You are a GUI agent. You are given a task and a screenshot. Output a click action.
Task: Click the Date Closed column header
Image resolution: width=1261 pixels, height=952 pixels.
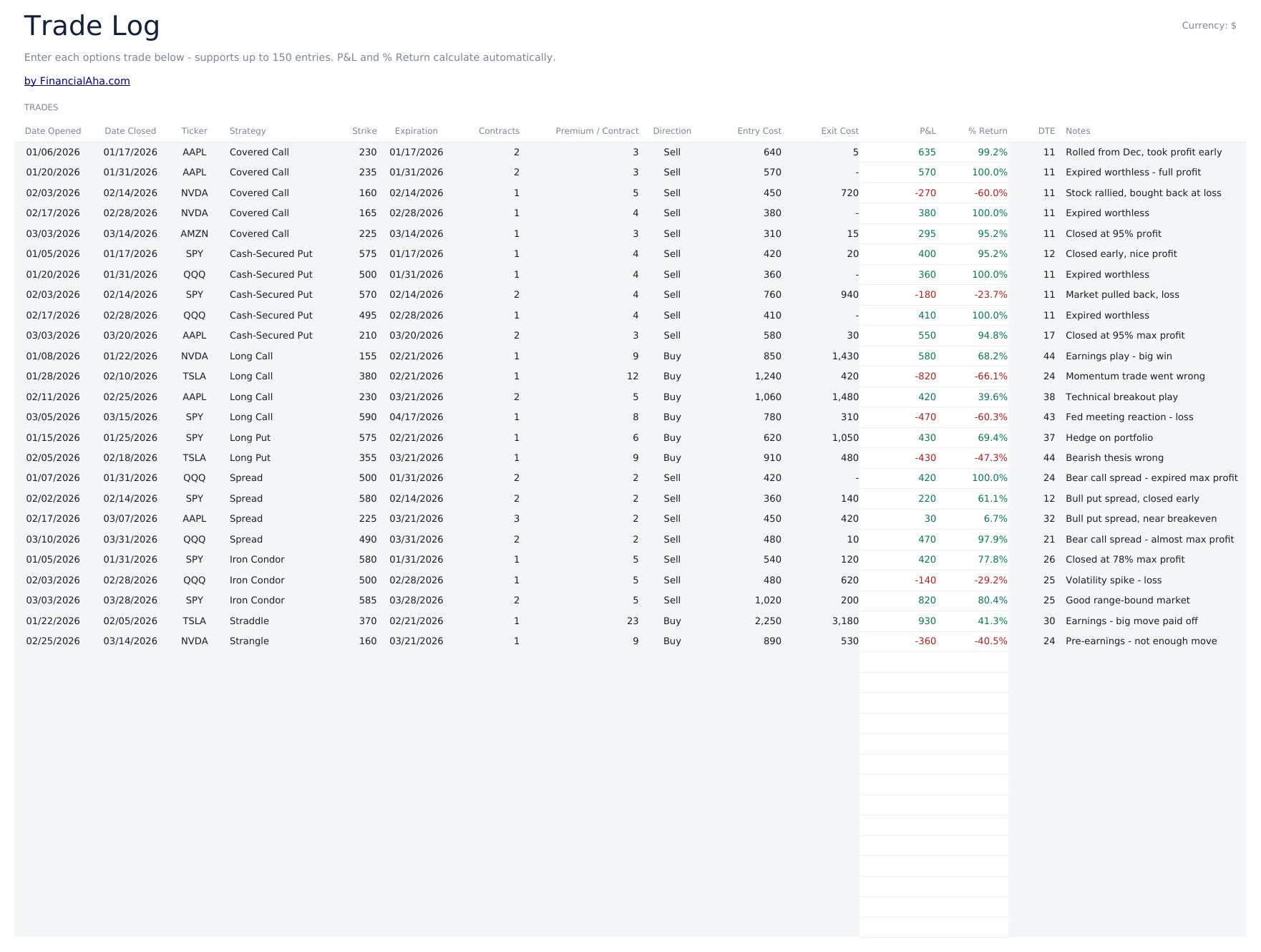click(x=130, y=131)
